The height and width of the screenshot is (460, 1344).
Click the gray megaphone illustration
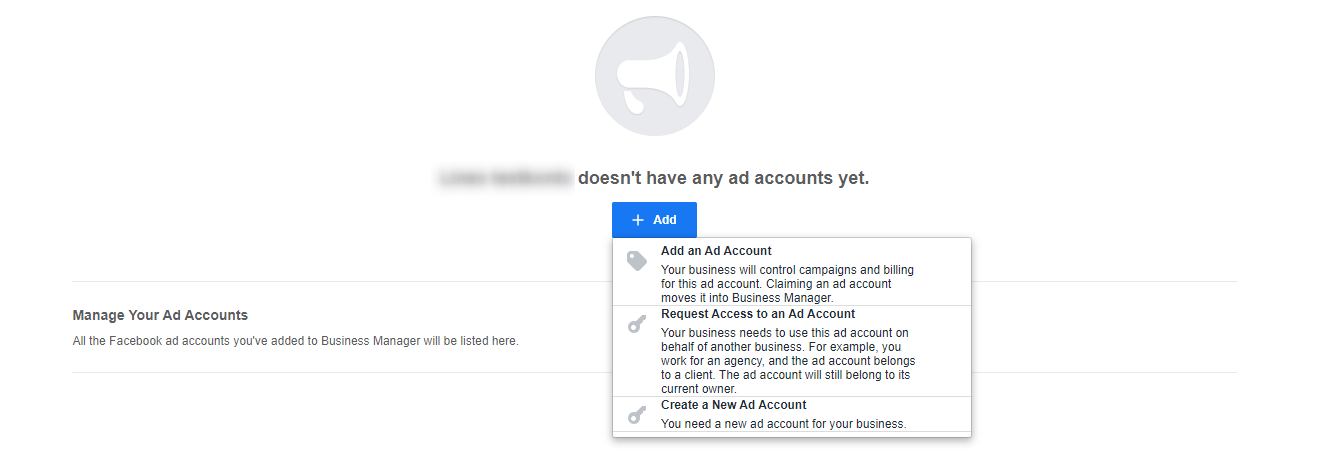(655, 76)
